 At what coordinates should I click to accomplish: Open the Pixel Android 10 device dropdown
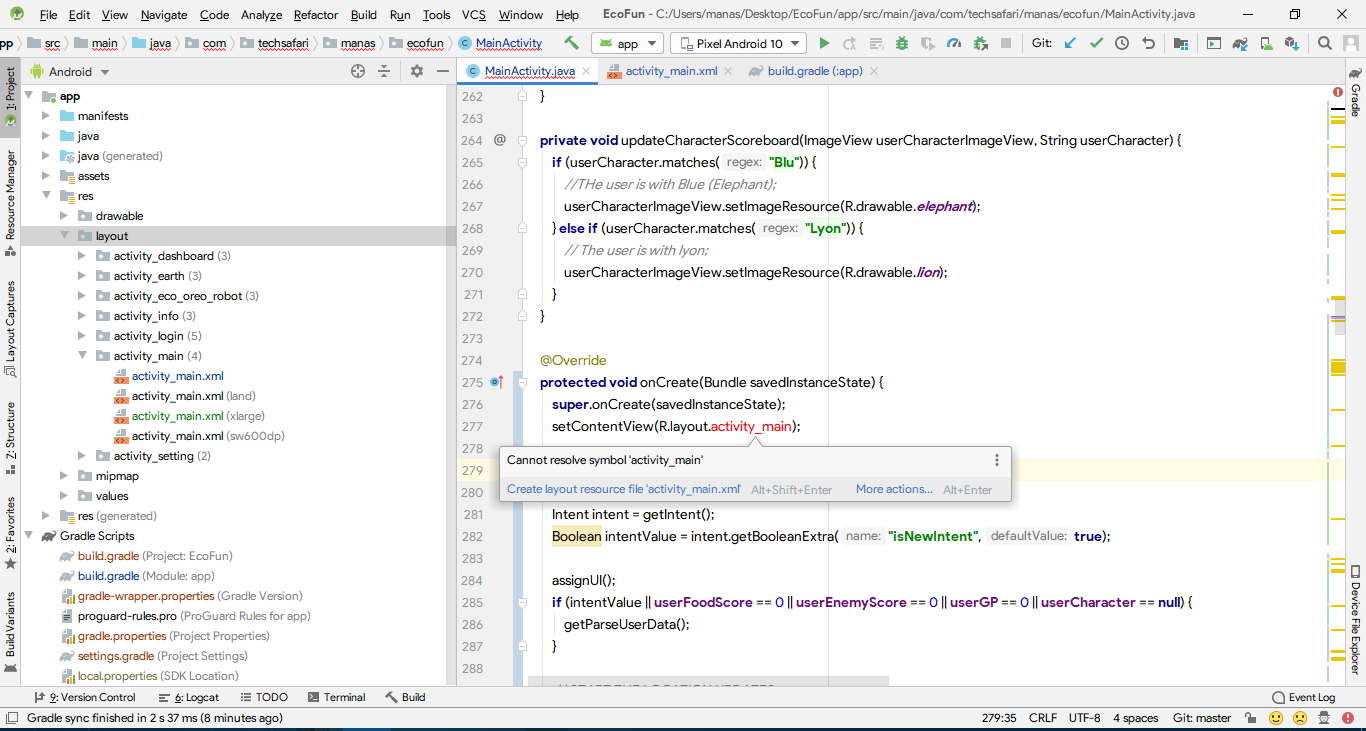click(738, 43)
